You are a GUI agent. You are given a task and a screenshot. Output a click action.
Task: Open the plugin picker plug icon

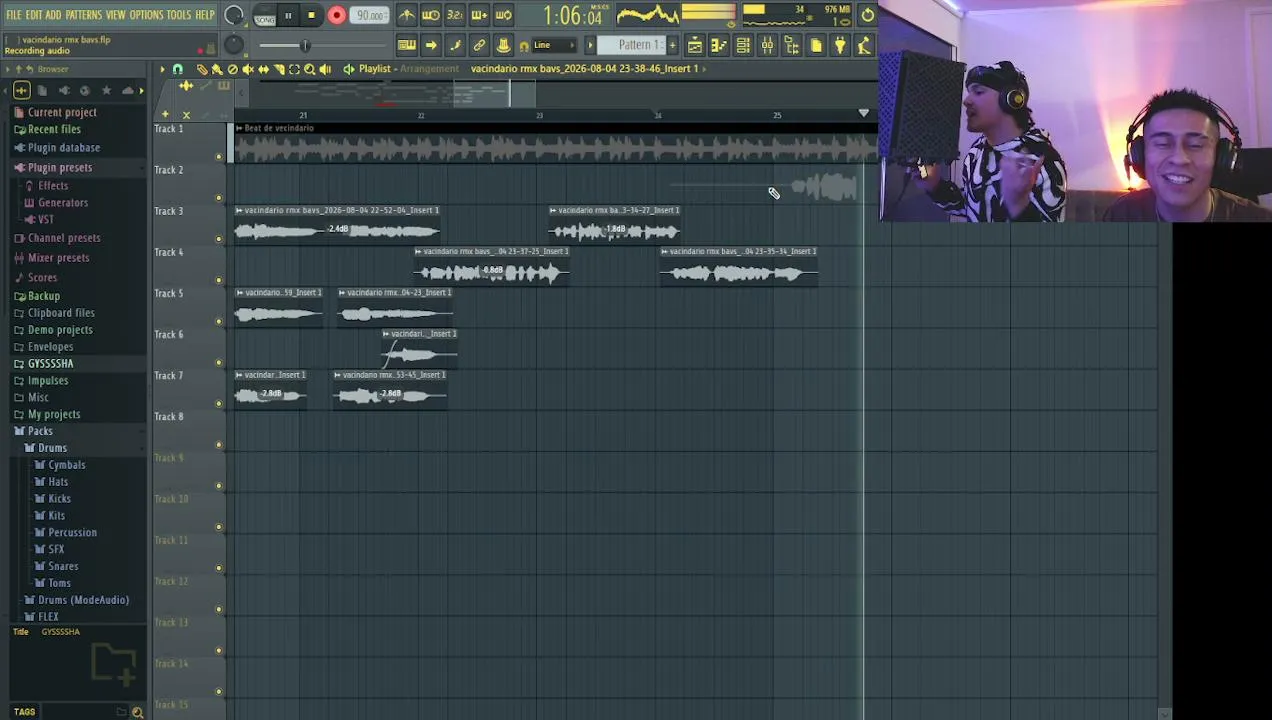point(840,45)
